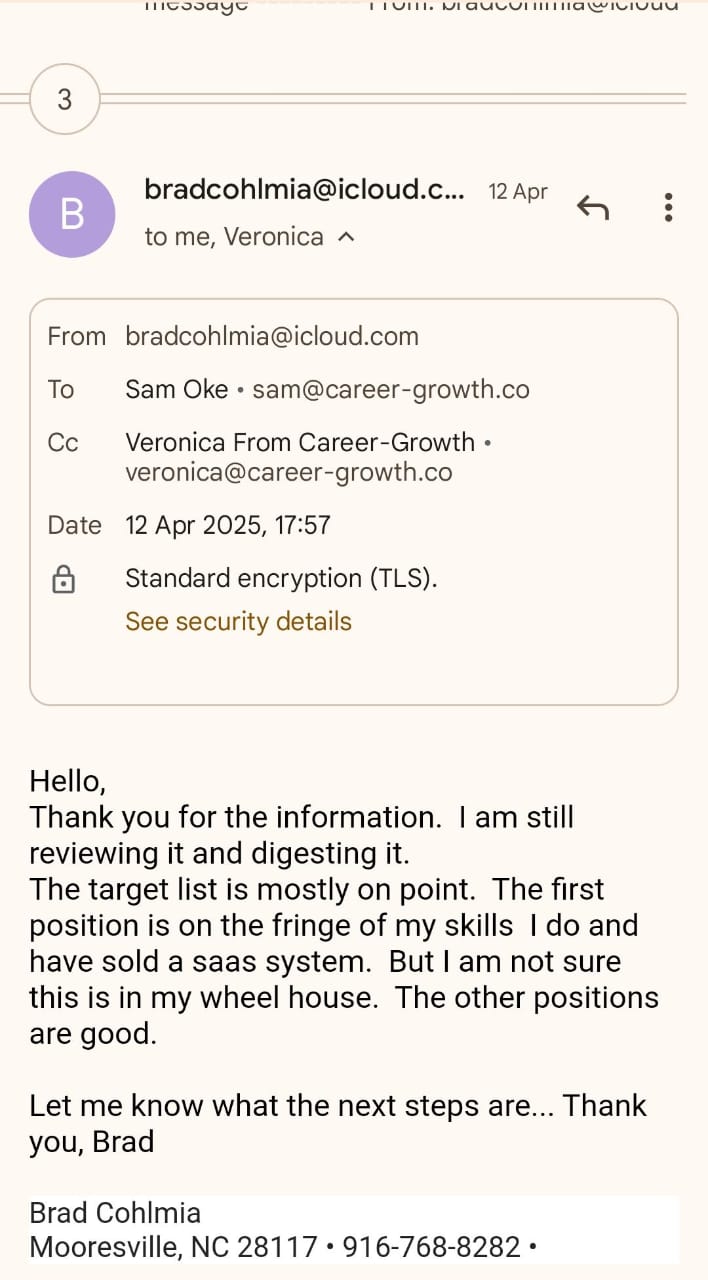Tap recipient sam@career-growth.co
708x1280 pixels.
(391, 389)
